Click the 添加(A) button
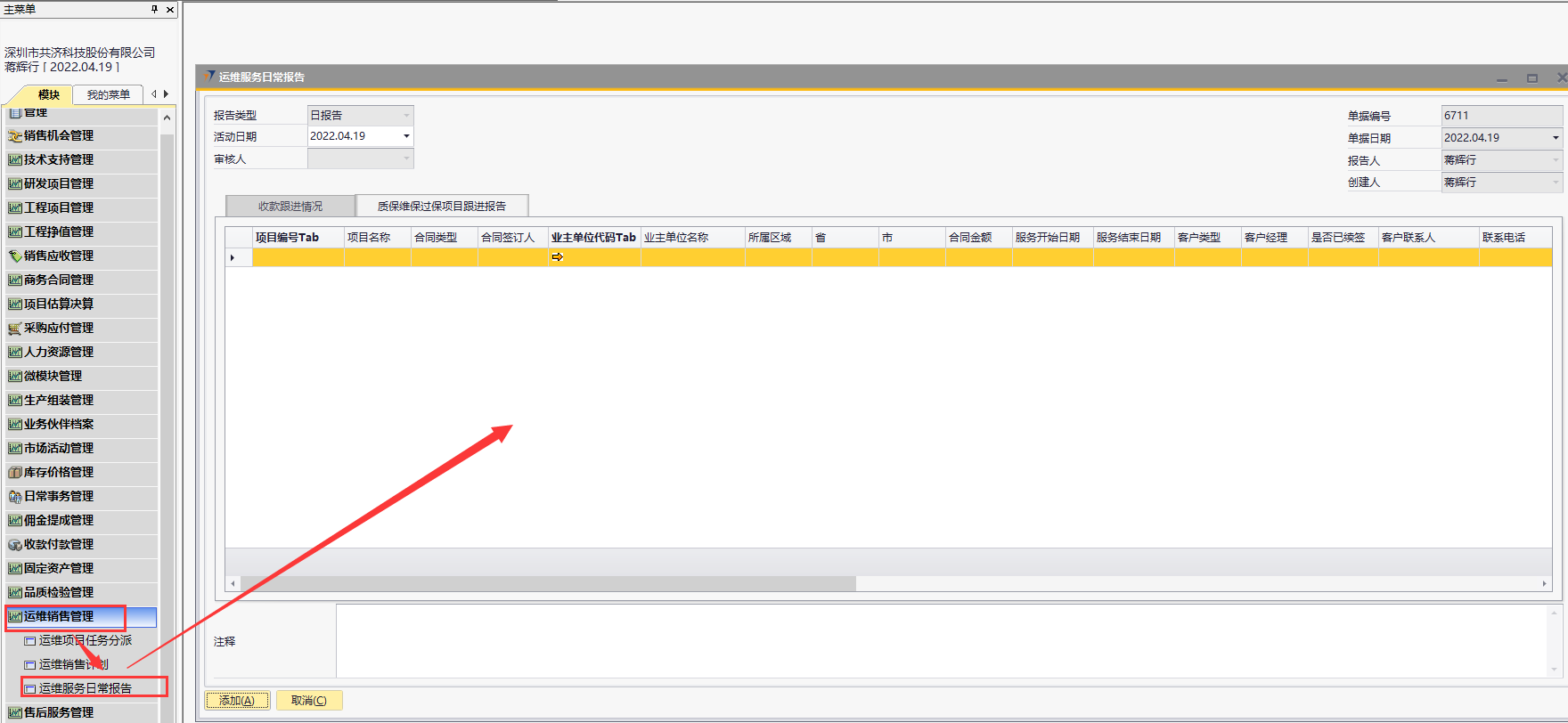The height and width of the screenshot is (723, 1568). 237,701
